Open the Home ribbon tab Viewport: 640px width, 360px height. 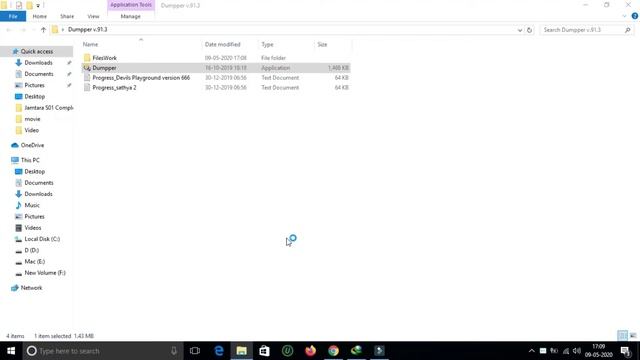click(40, 16)
